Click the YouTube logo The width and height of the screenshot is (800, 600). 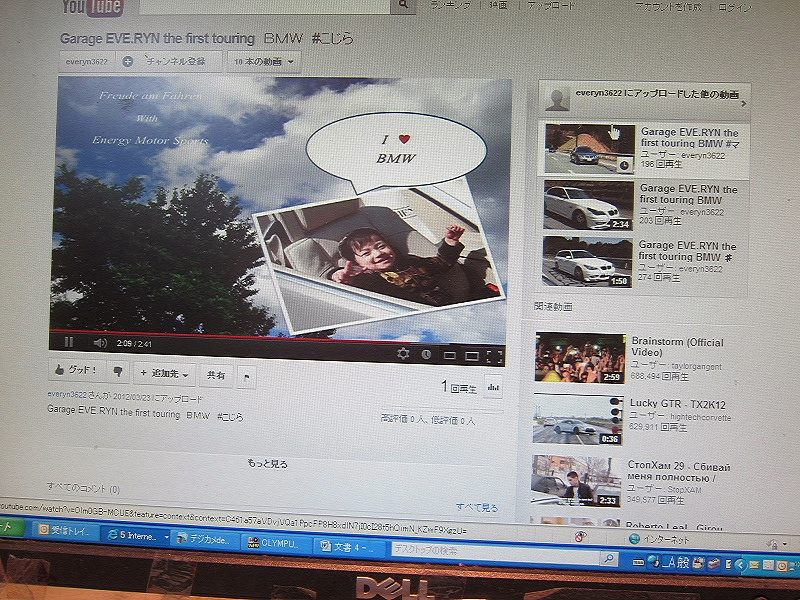click(x=92, y=7)
